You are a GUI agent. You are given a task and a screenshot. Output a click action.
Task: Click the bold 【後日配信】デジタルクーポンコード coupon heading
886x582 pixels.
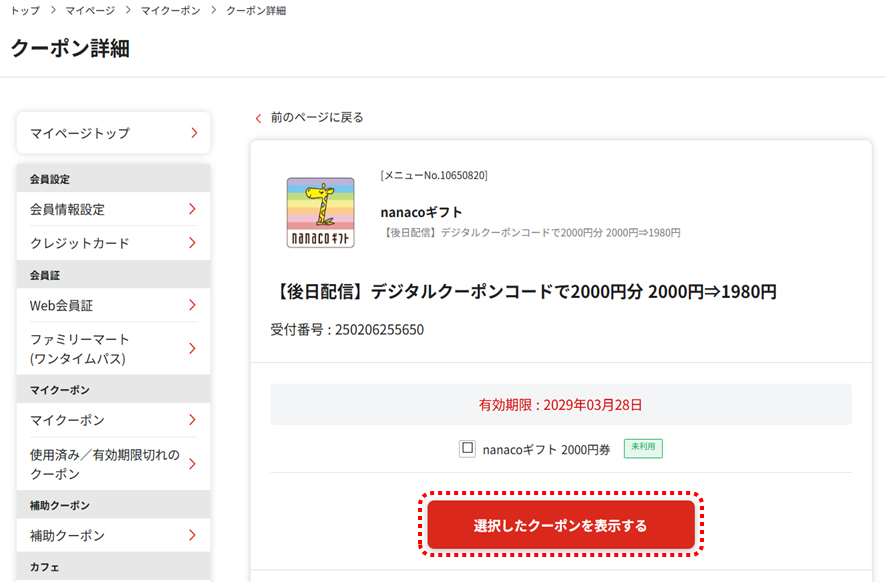[524, 292]
